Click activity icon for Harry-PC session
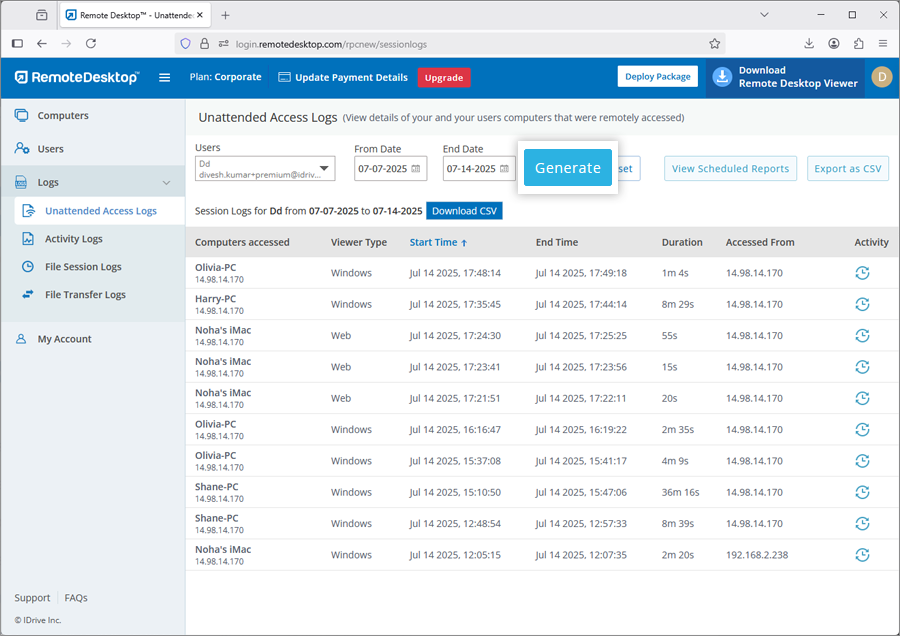This screenshot has height=636, width=900. pos(862,304)
